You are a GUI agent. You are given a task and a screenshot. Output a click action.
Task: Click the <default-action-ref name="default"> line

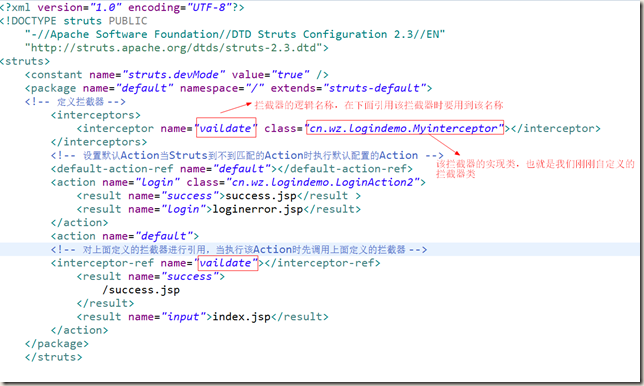[232, 169]
